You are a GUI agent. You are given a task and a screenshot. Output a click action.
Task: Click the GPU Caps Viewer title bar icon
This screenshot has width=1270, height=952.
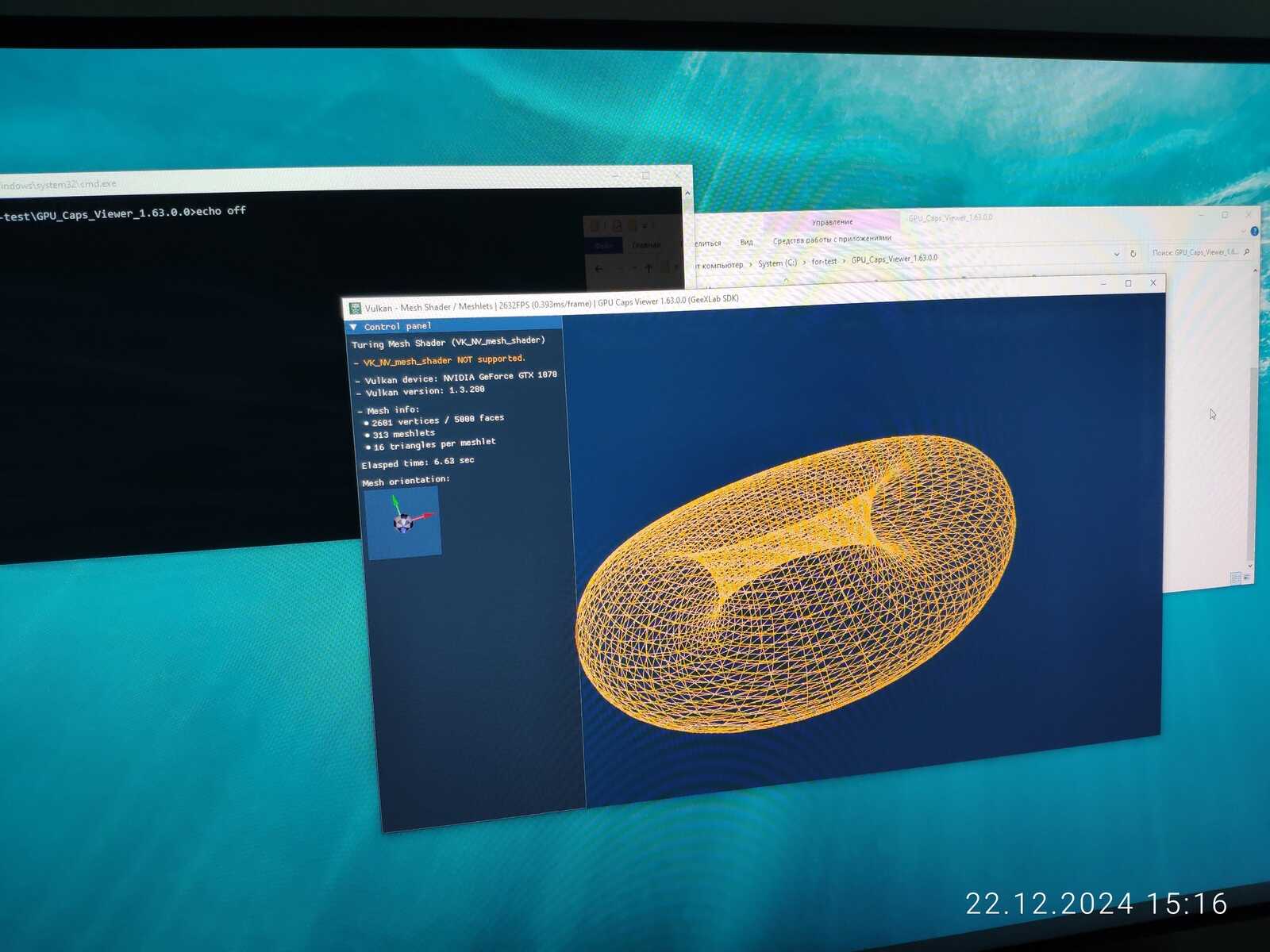pos(356,308)
